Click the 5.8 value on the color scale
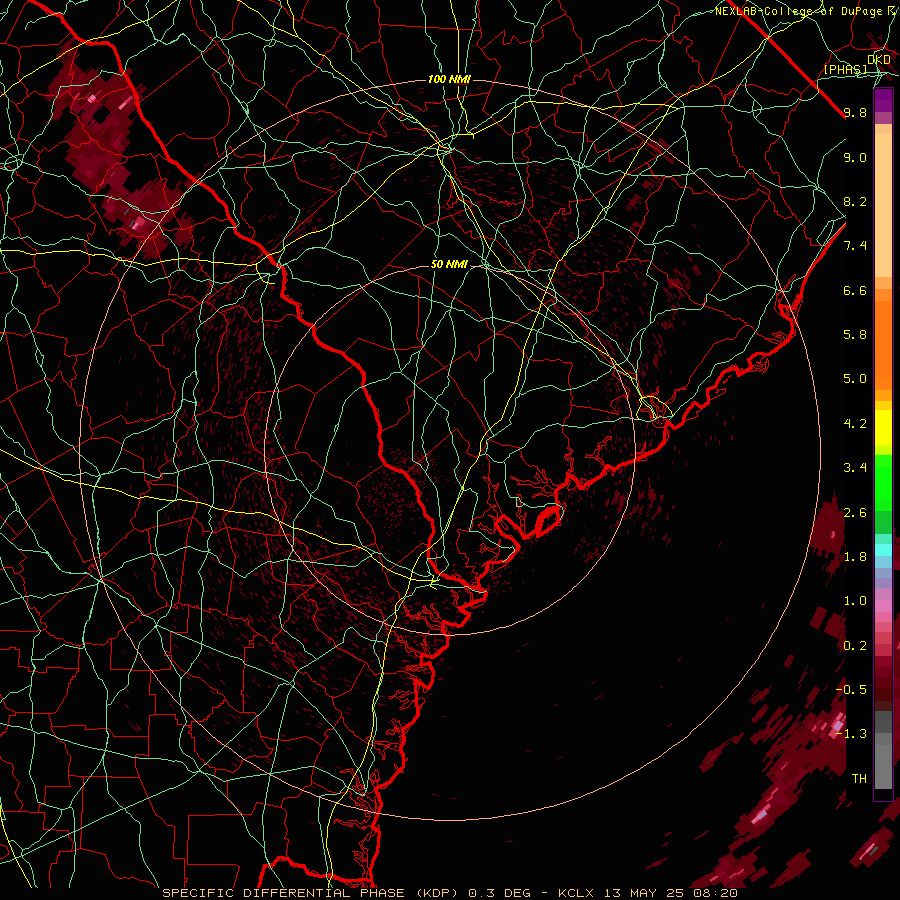Image resolution: width=900 pixels, height=900 pixels. (855, 335)
